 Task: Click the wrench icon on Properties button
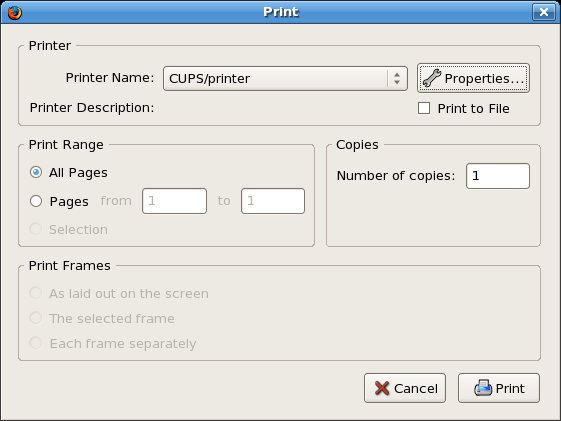(x=431, y=78)
